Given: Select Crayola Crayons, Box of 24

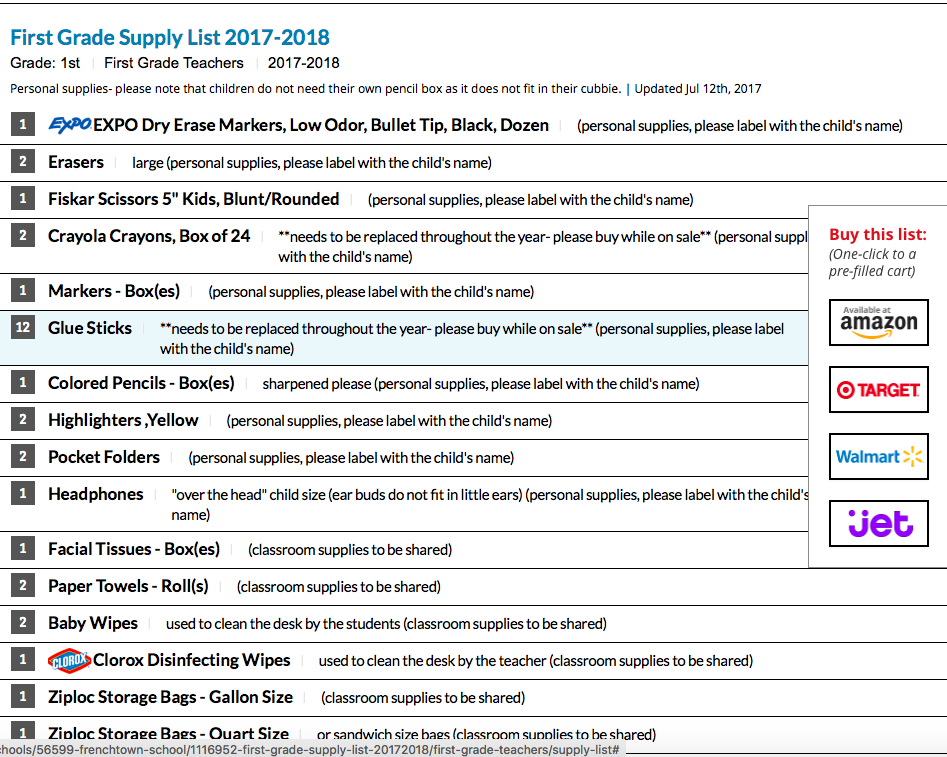Looking at the screenshot, I should 149,236.
